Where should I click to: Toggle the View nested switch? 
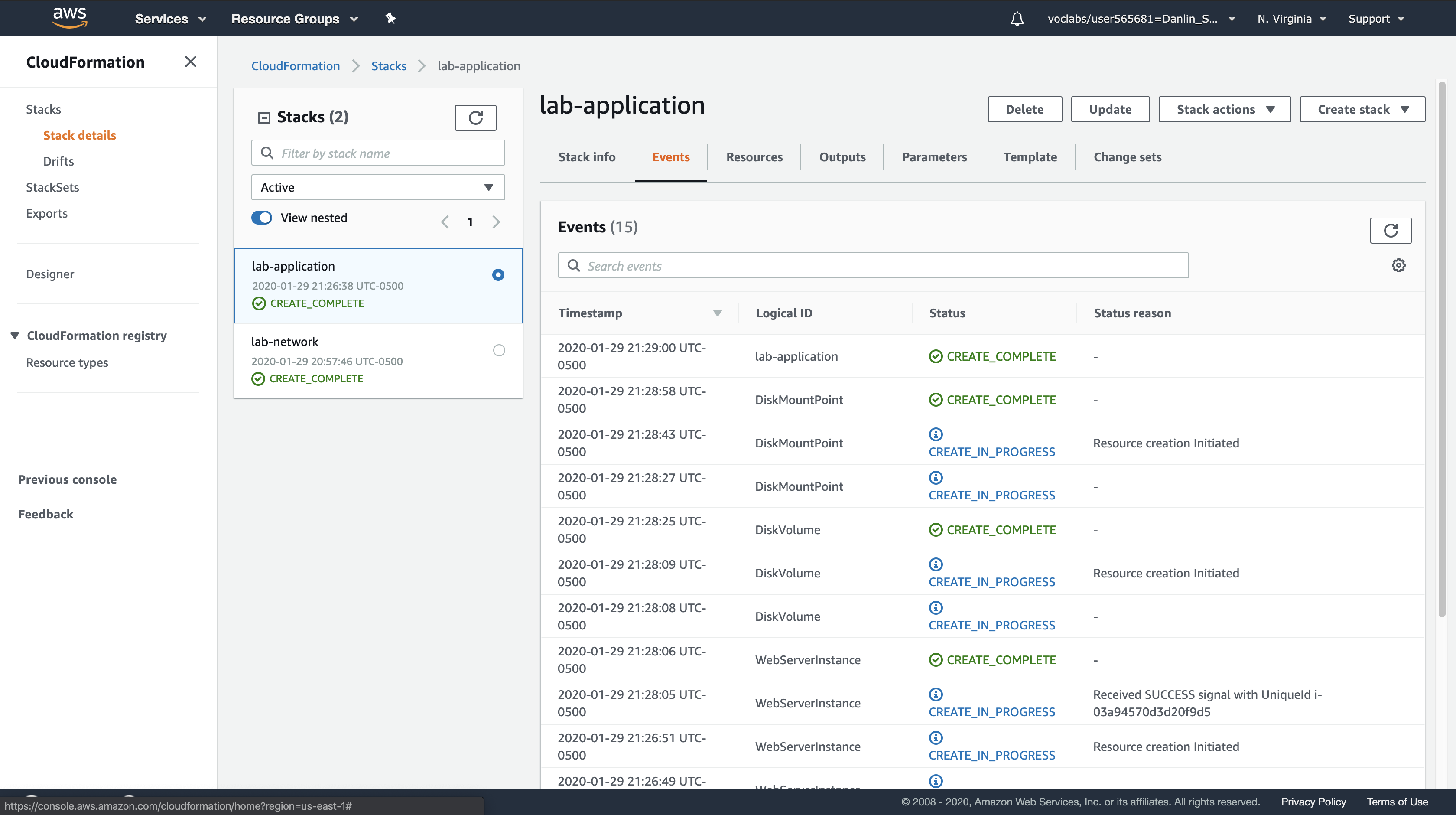click(262, 218)
